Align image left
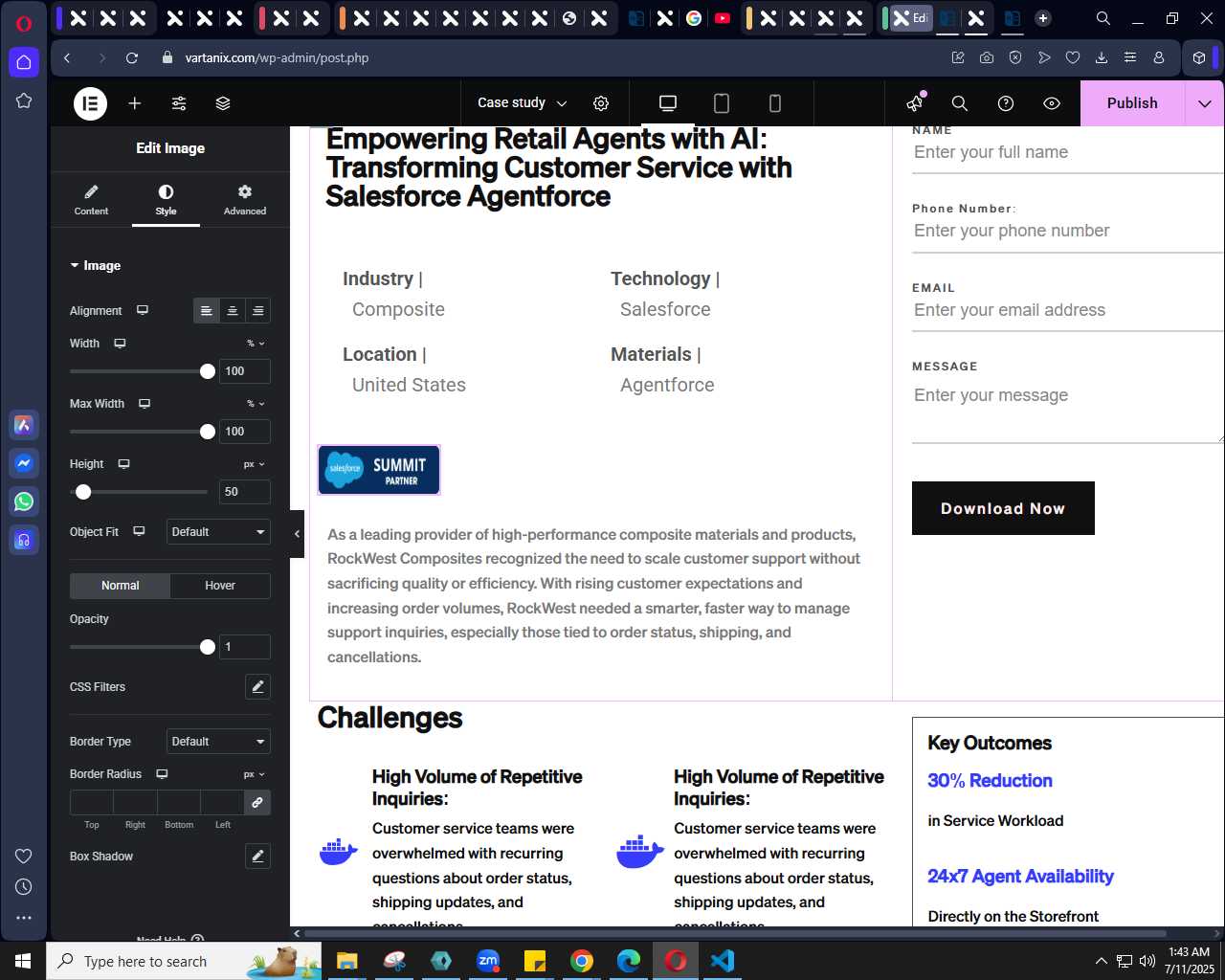 point(207,311)
